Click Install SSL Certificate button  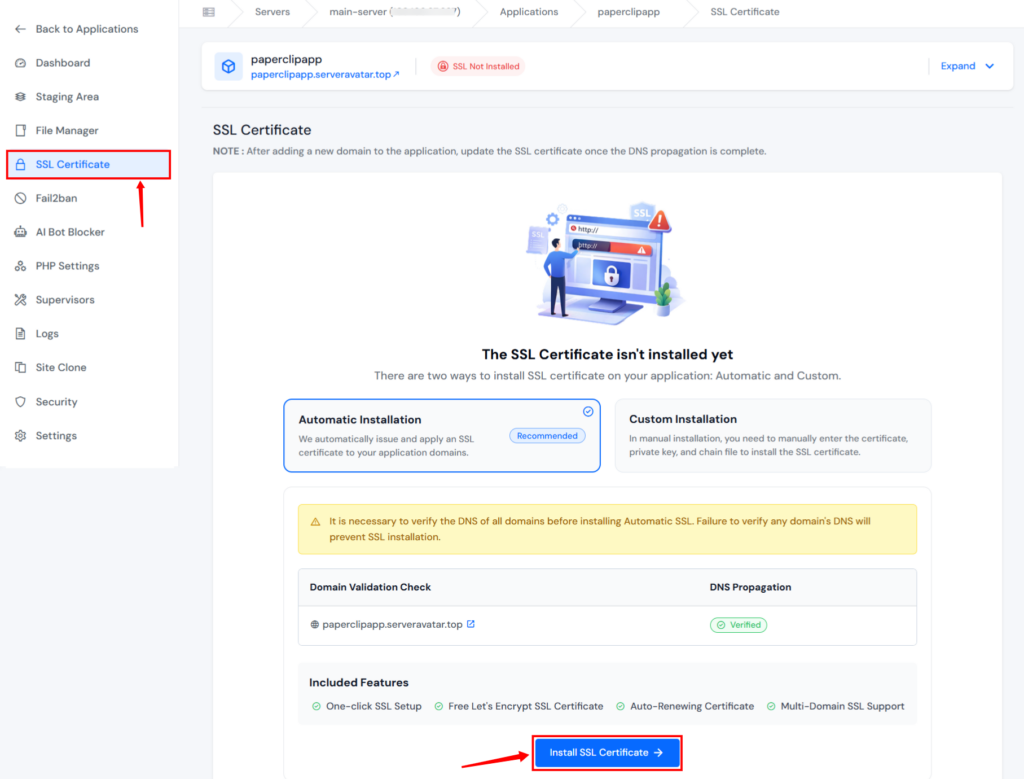pyautogui.click(x=607, y=753)
